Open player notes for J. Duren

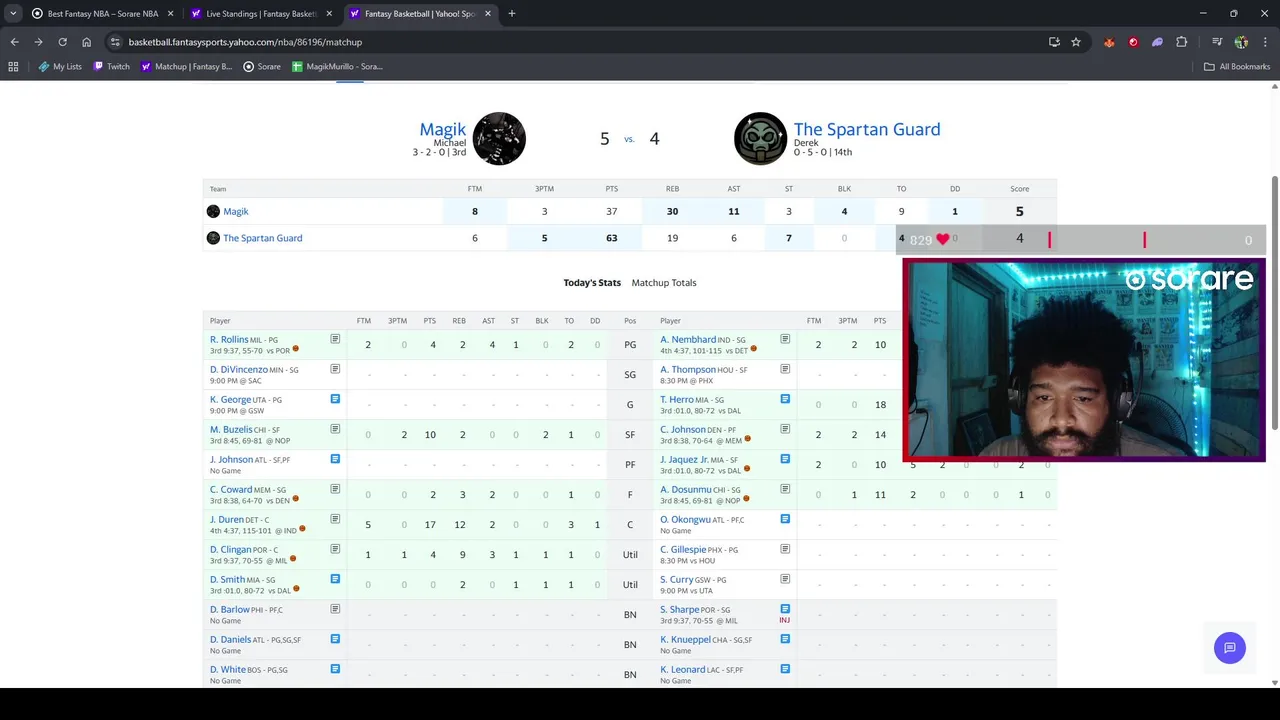(x=335, y=519)
